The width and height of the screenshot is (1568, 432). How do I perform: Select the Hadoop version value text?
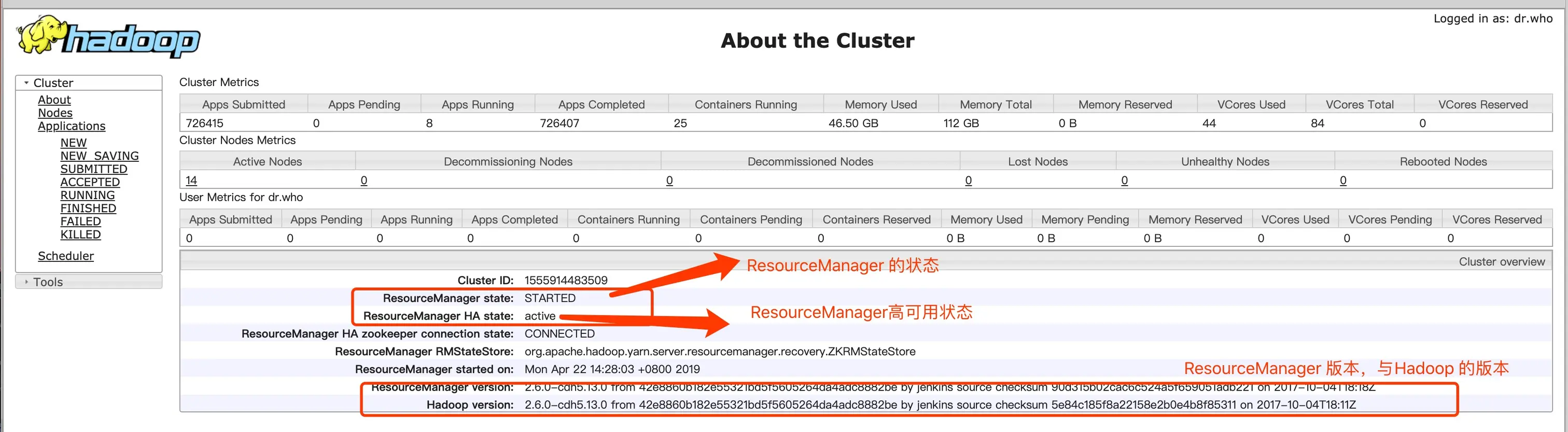tap(941, 405)
